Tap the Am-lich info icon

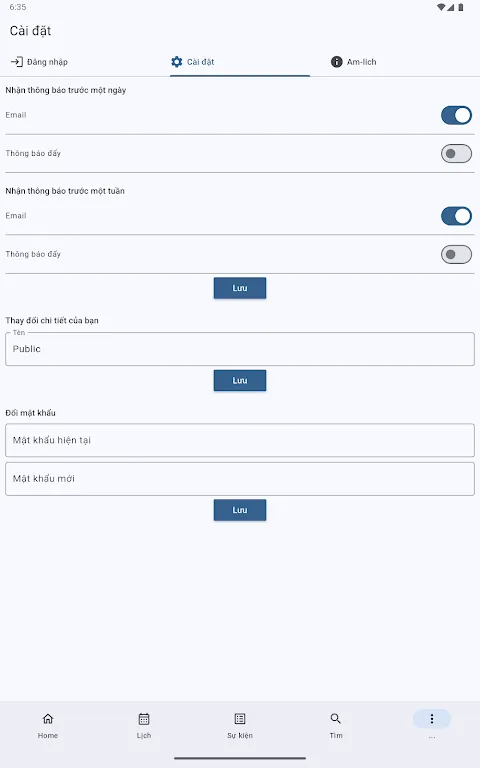pyautogui.click(x=336, y=62)
